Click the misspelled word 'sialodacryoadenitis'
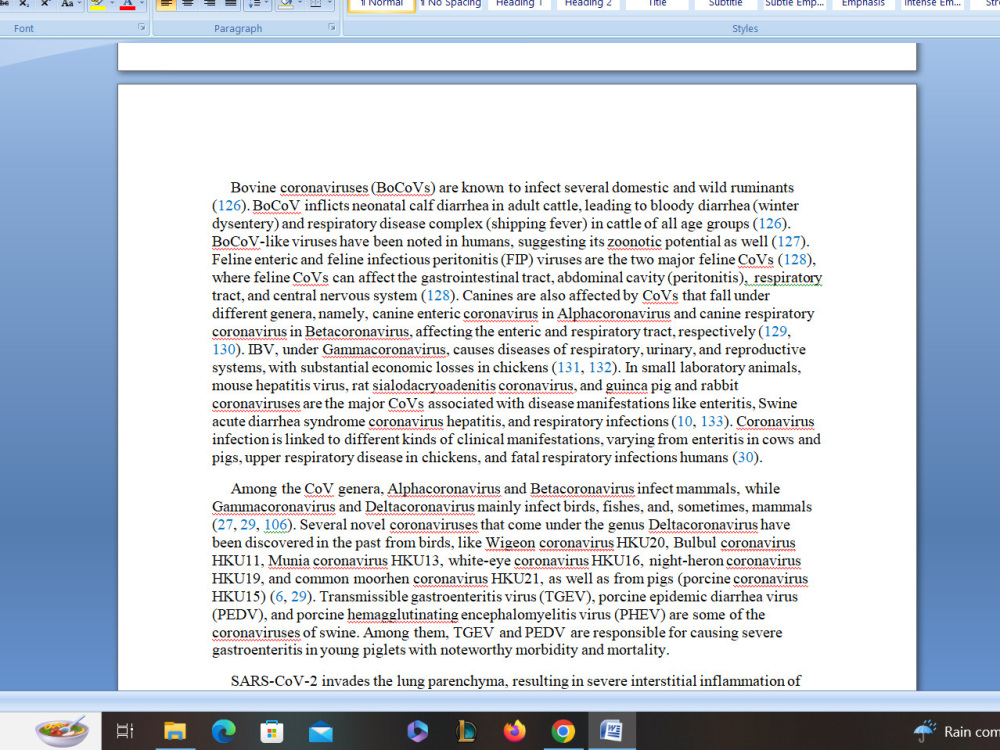Image resolution: width=1000 pixels, height=750 pixels. click(x=434, y=386)
